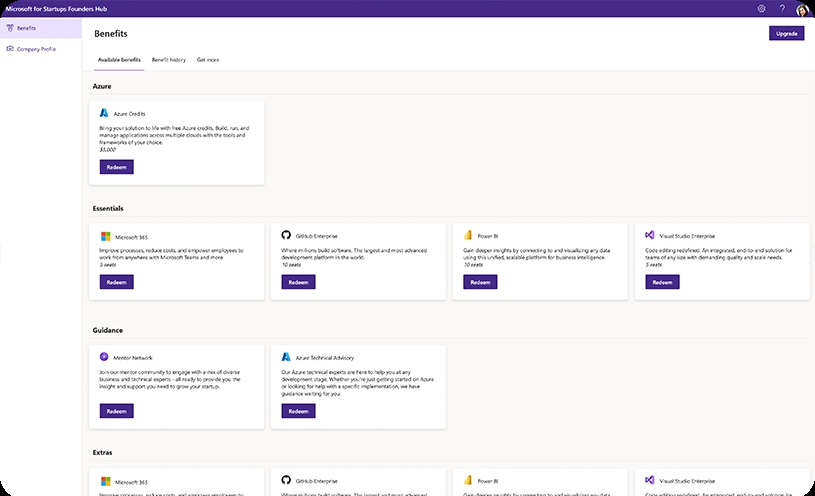Viewport: 815px width, 496px height.
Task: Click the Azure Technical Advisory icon
Action: click(x=286, y=357)
